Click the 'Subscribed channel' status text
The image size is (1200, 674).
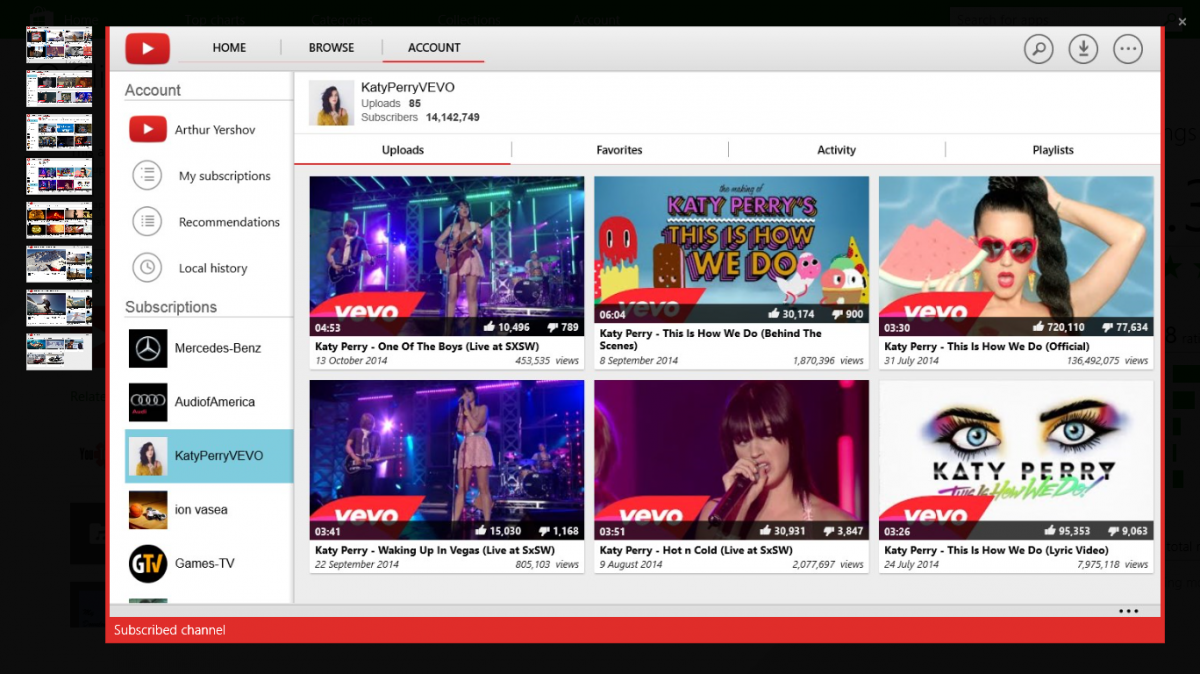pos(170,630)
